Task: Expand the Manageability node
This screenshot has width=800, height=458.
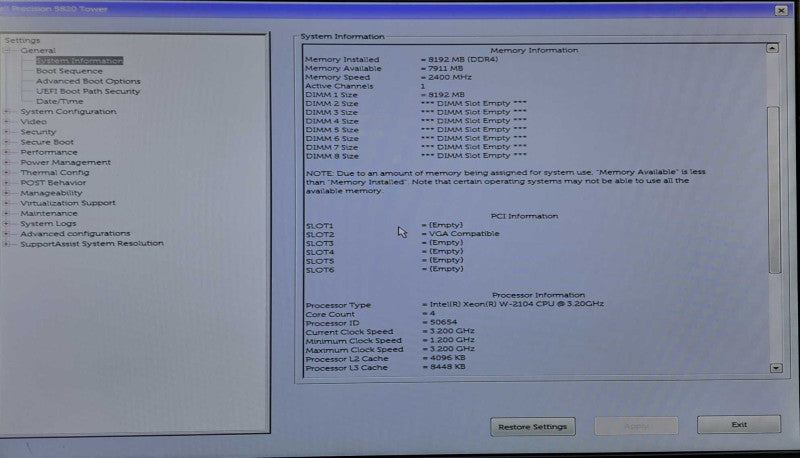Action: coord(7,193)
